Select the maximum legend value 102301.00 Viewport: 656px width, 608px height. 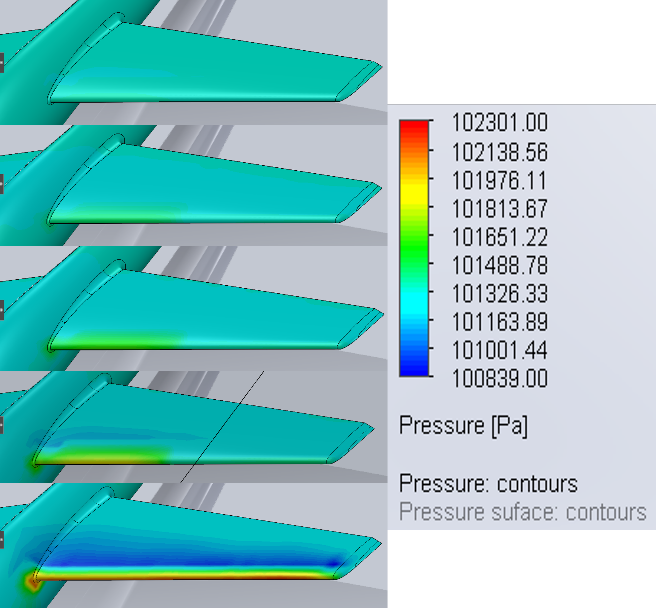point(499,123)
